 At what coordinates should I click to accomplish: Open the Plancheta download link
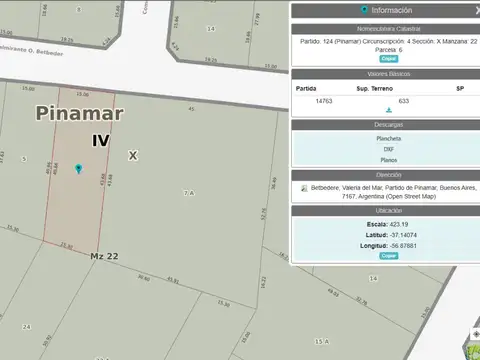[389, 138]
